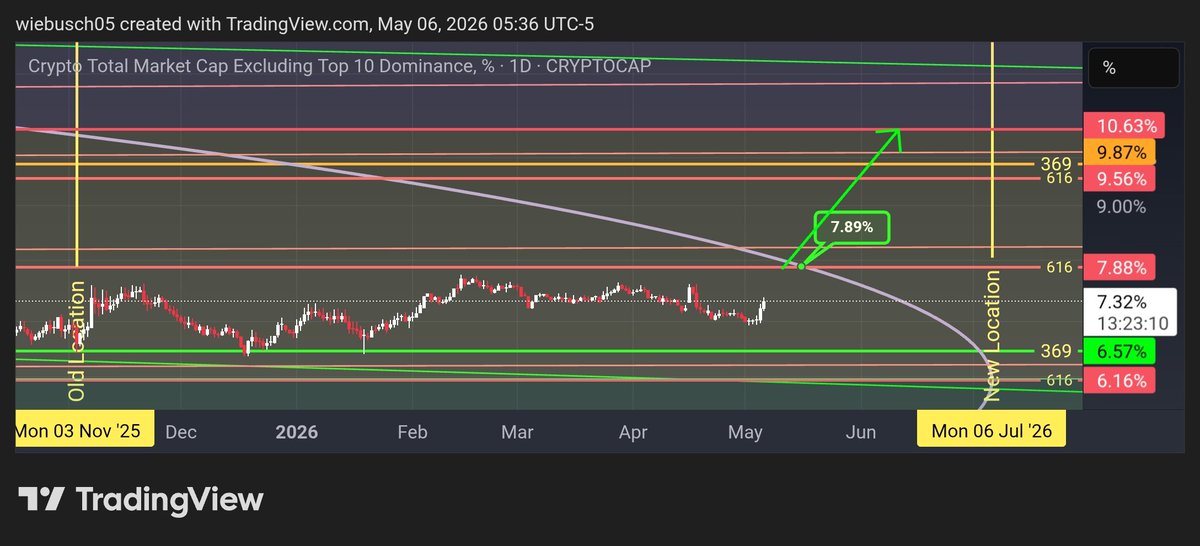Click the Dec time axis label
Image resolution: width=1200 pixels, height=546 pixels.
coord(181,432)
